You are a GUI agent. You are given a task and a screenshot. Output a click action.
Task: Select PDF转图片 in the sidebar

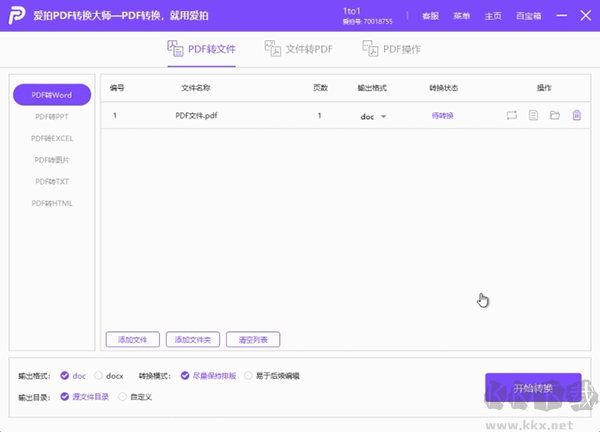coord(52,160)
